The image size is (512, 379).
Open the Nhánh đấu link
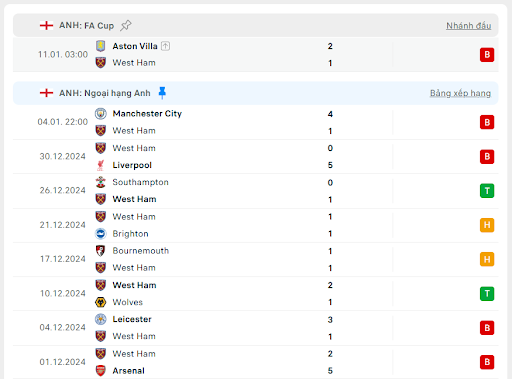point(468,26)
